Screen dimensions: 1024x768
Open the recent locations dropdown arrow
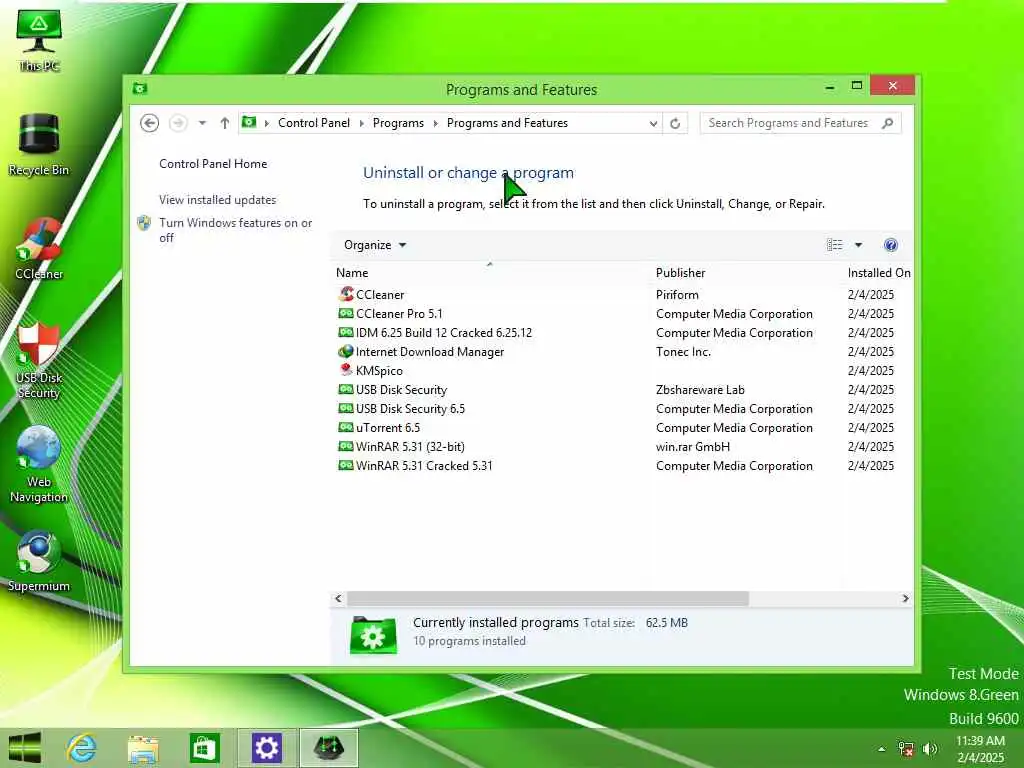(202, 123)
